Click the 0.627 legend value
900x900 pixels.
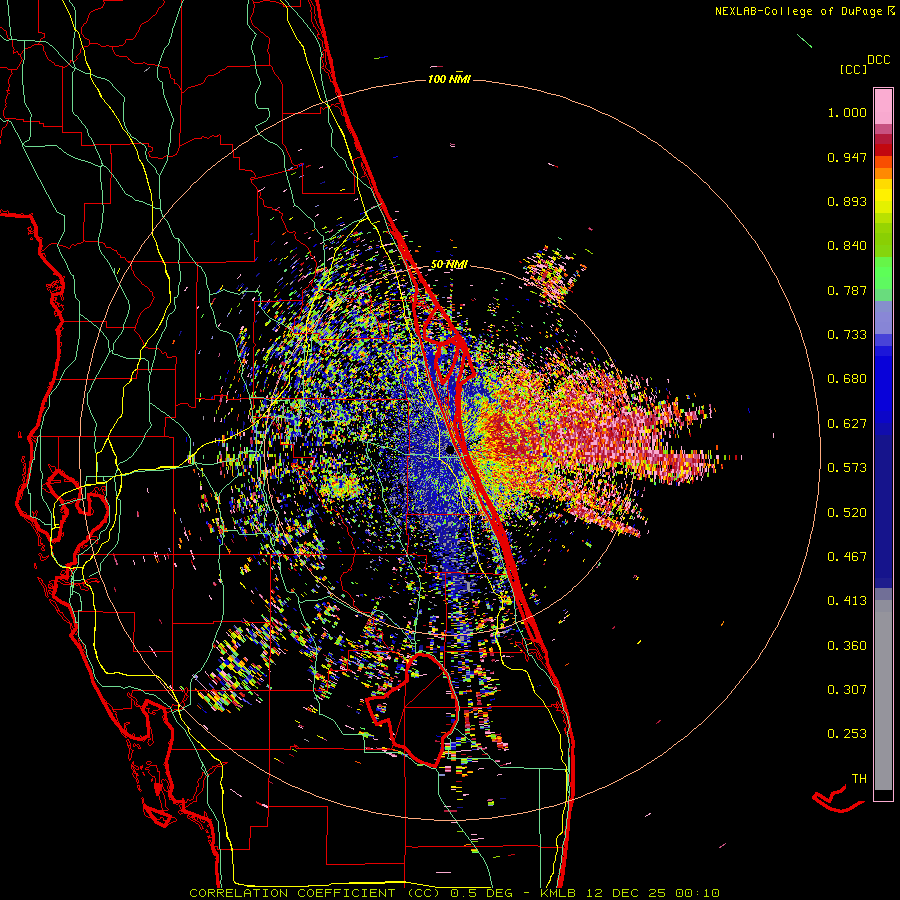[x=847, y=424]
